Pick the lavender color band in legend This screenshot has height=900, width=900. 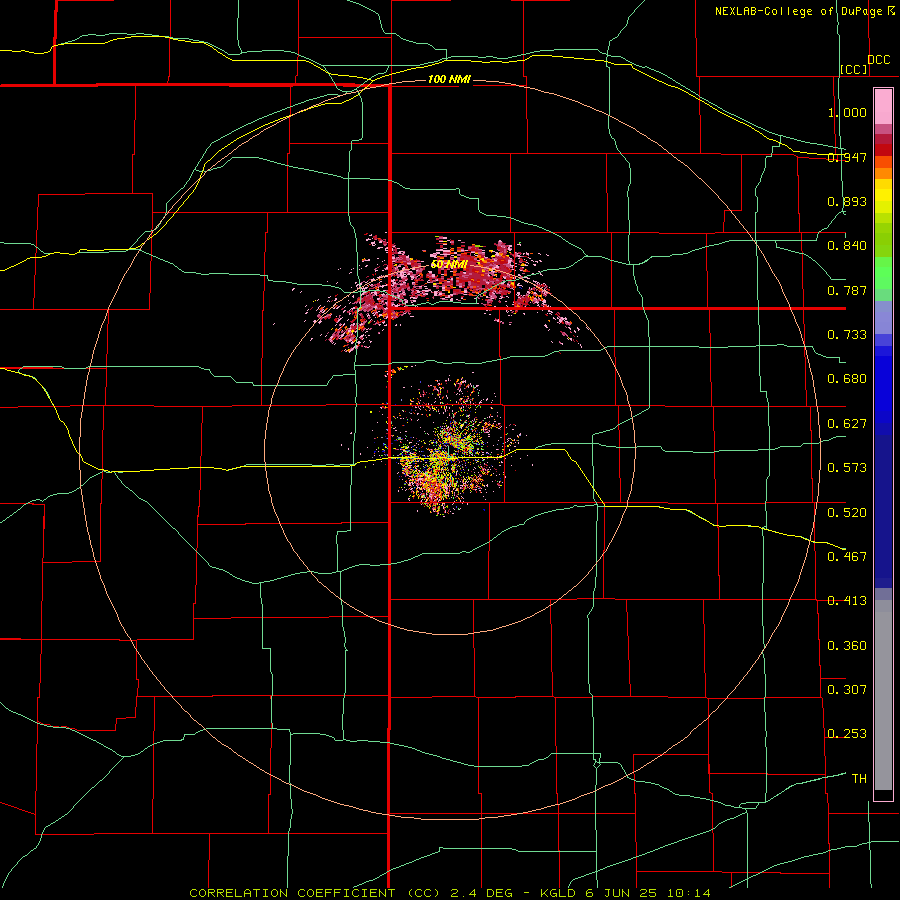(883, 317)
